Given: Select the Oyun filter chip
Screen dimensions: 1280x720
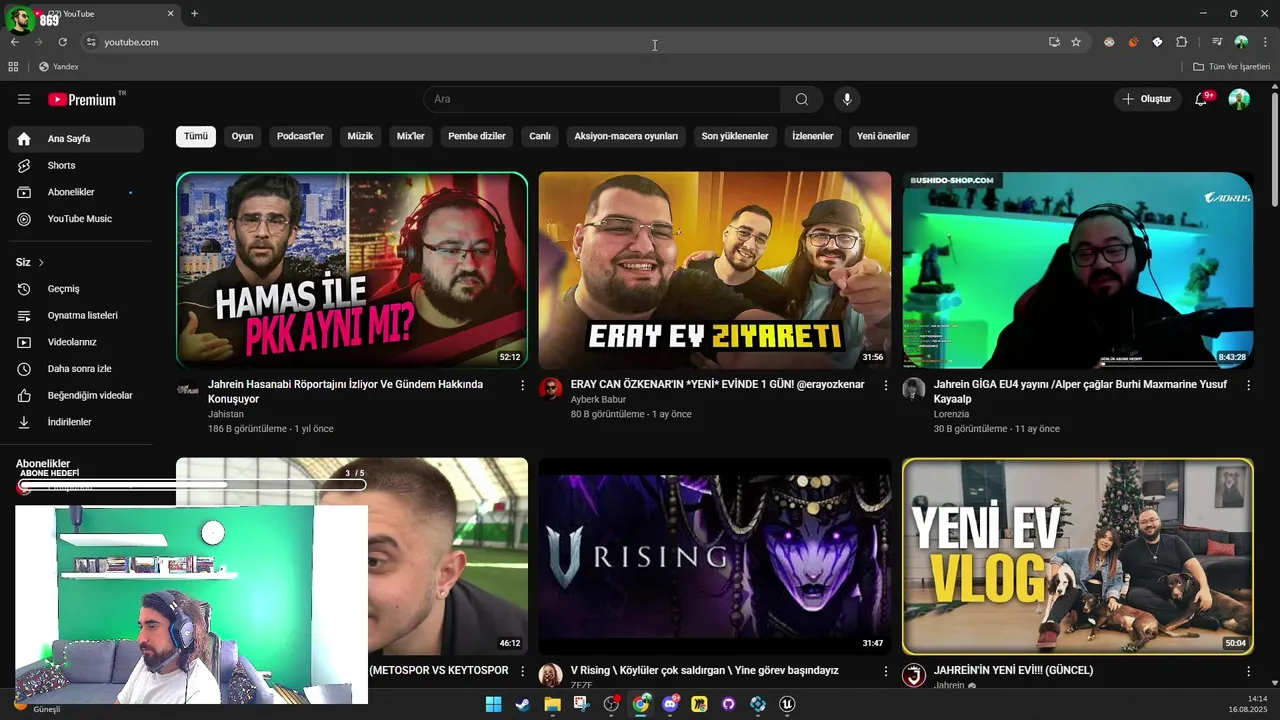Looking at the screenshot, I should click(x=243, y=136).
